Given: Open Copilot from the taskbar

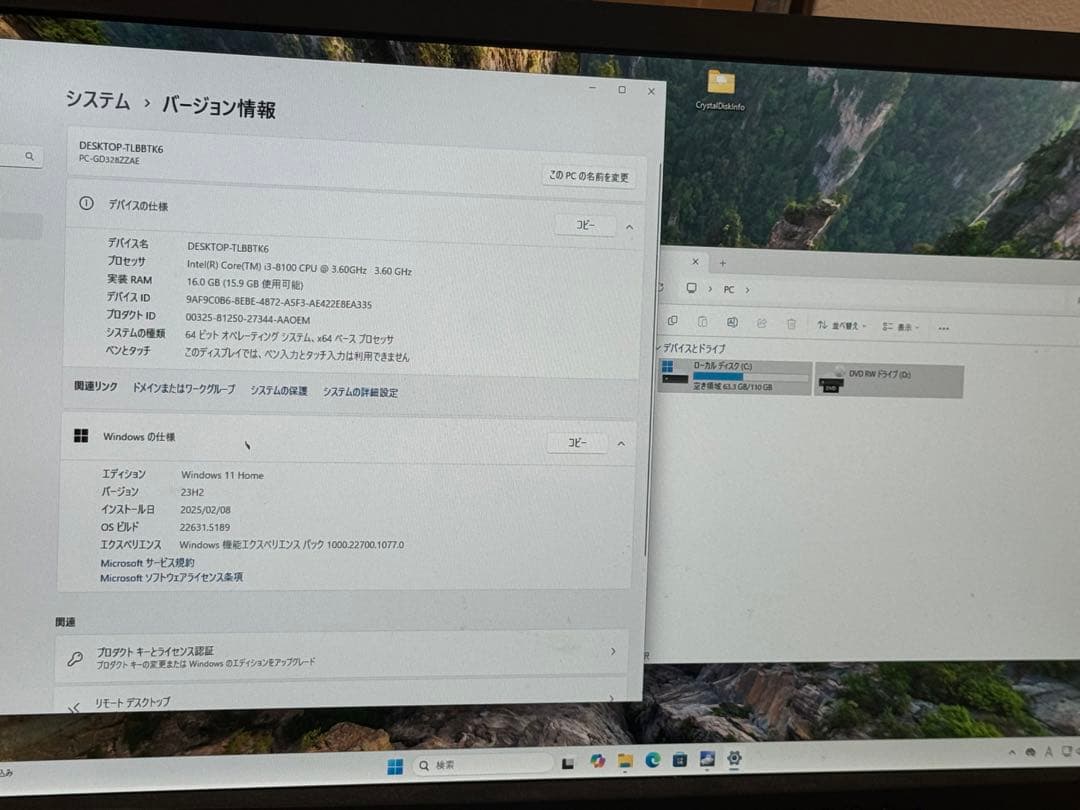Looking at the screenshot, I should tap(598, 762).
